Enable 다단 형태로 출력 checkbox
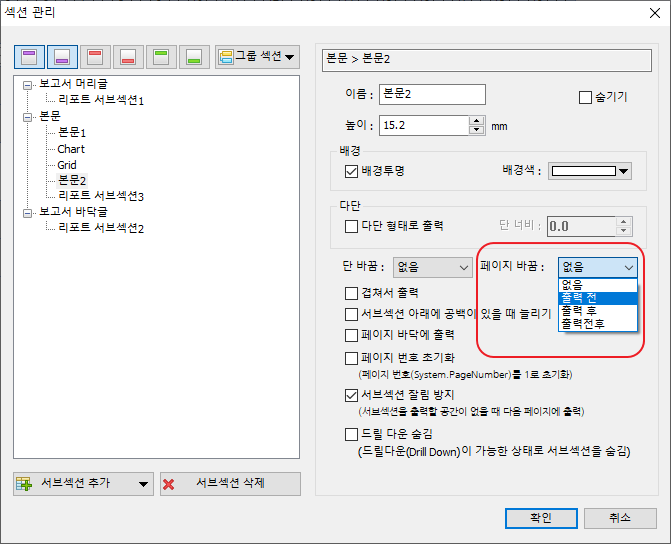Viewport: 671px width, 544px height. [x=351, y=226]
